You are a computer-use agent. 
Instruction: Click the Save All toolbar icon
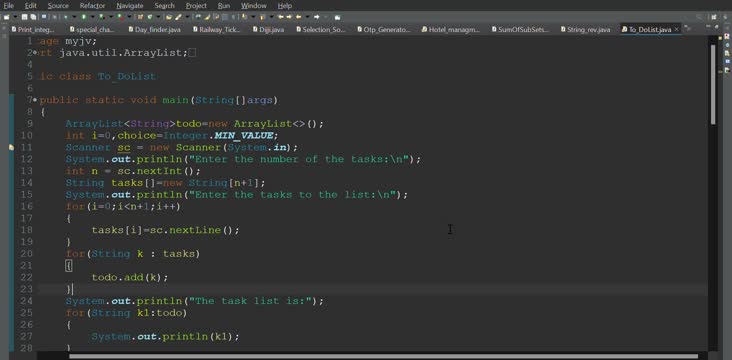point(33,17)
